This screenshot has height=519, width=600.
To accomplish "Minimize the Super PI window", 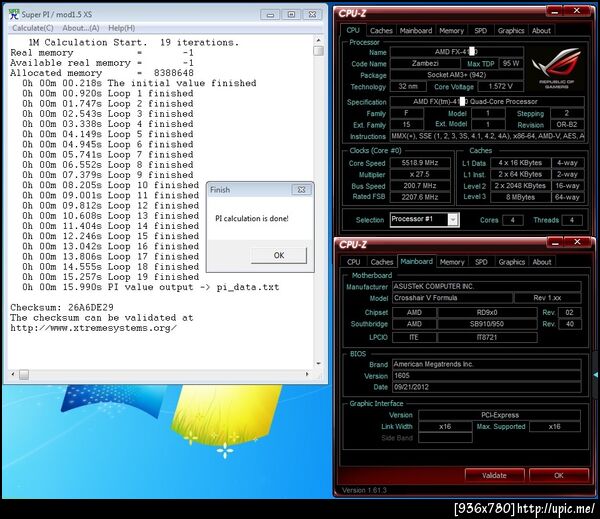I will click(270, 15).
